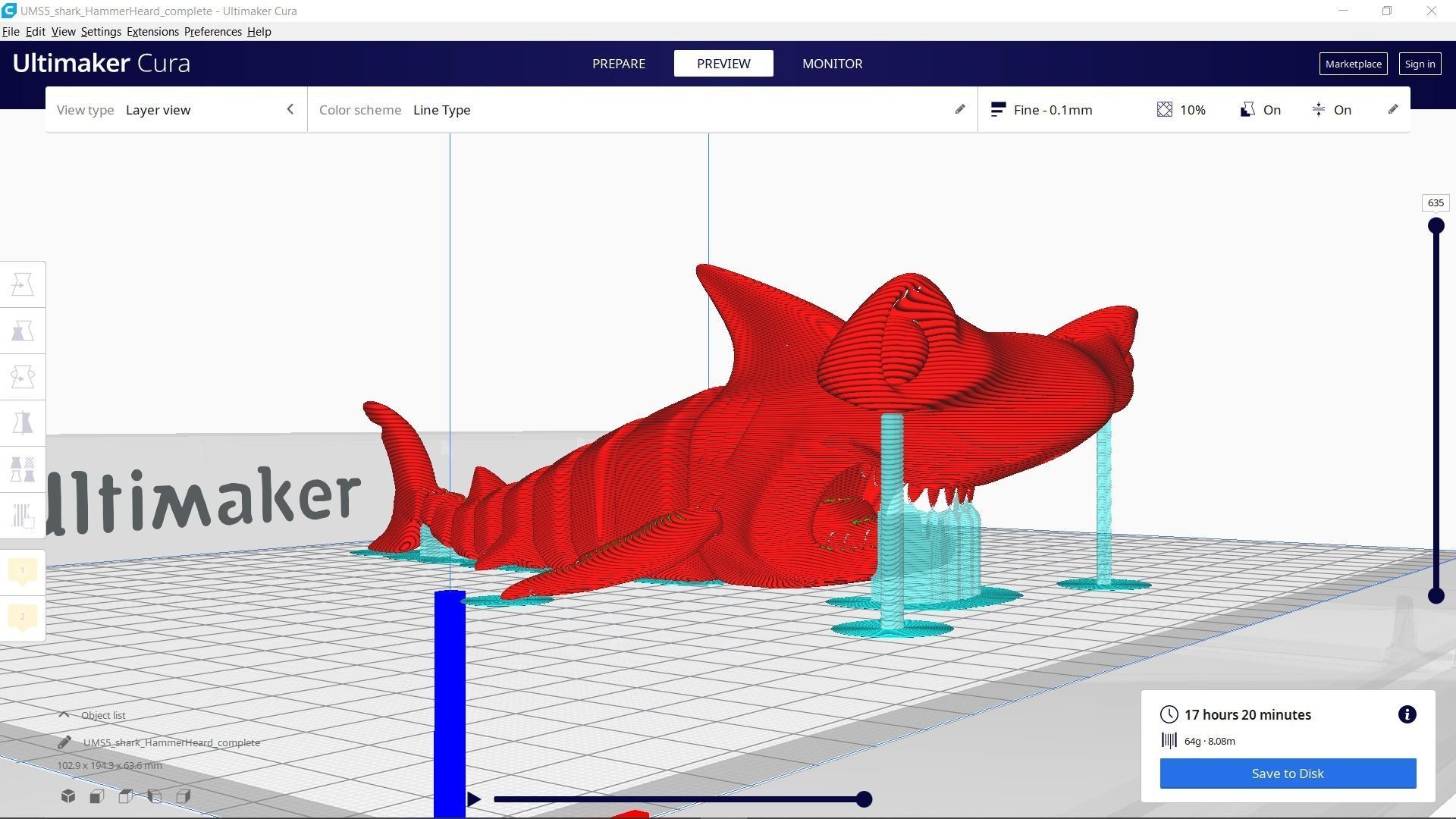
Task: Click the path slider handle at the end
Action: (x=864, y=799)
